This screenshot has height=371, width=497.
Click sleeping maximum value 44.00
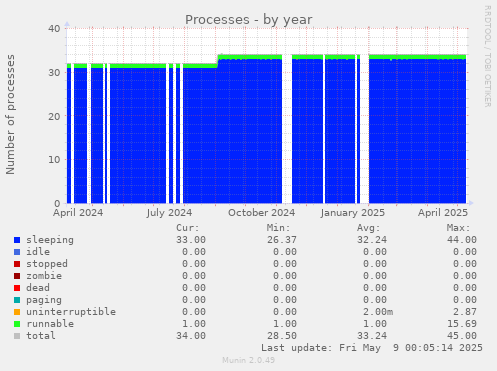coord(462,240)
